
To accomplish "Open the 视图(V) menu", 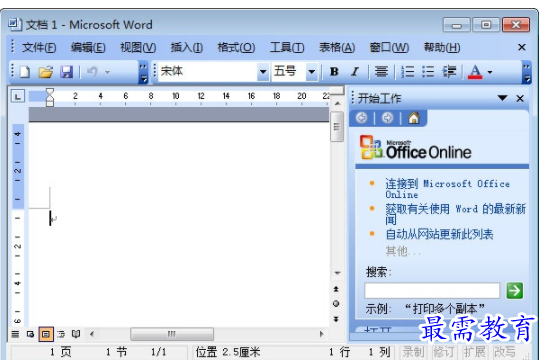I will (138, 47).
